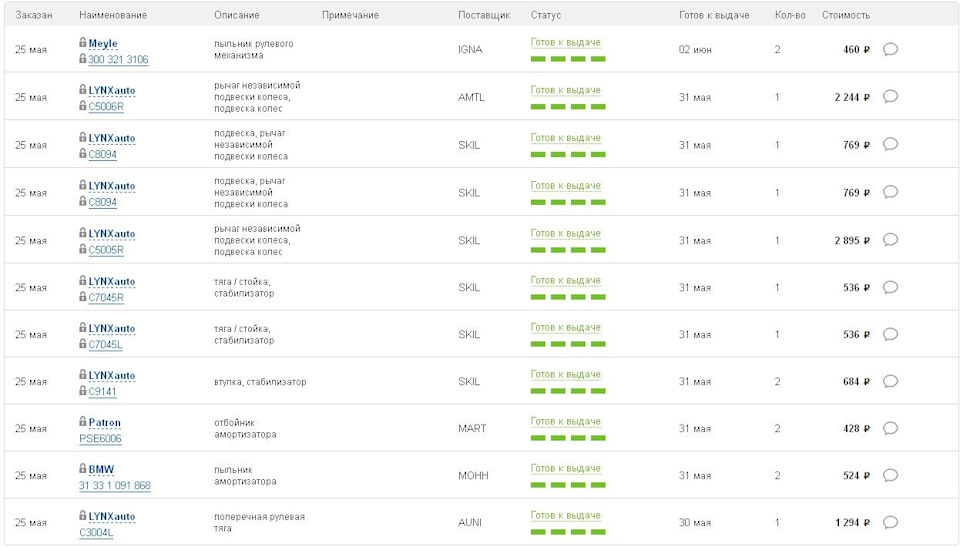Open comment bubble for Meyle order row
Image resolution: width=960 pixels, height=547 pixels.
[890, 49]
